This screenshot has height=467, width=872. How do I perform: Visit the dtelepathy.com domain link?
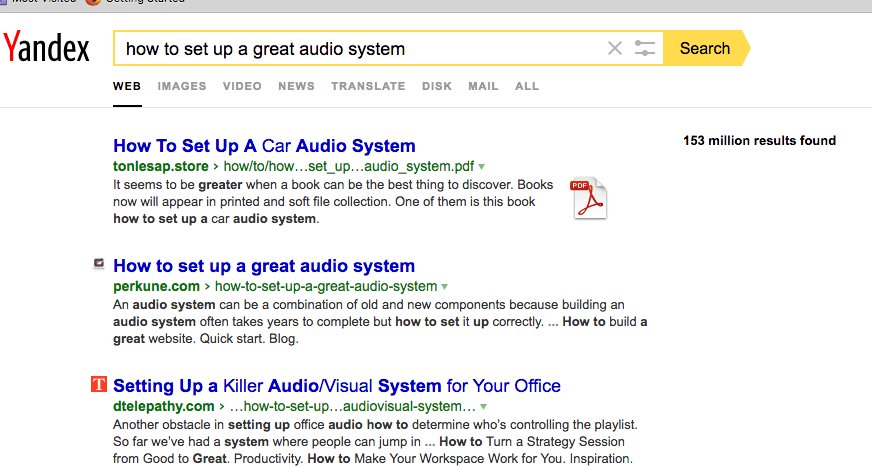[x=164, y=406]
